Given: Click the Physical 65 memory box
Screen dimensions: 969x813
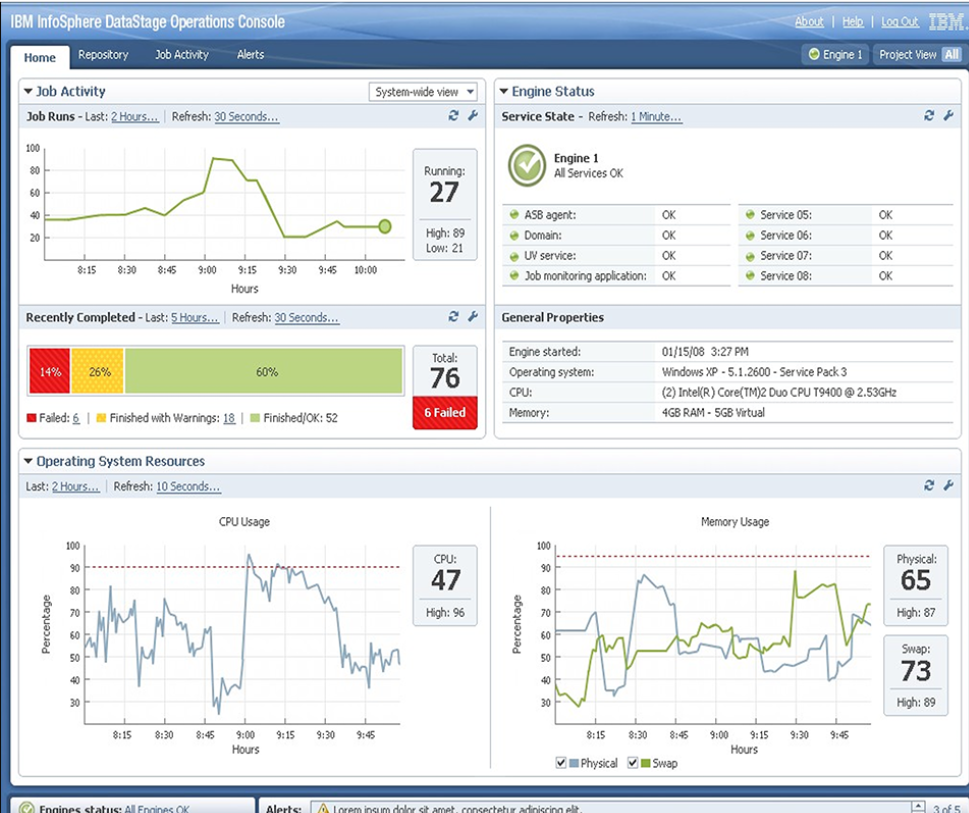Looking at the screenshot, I should coord(915,585).
